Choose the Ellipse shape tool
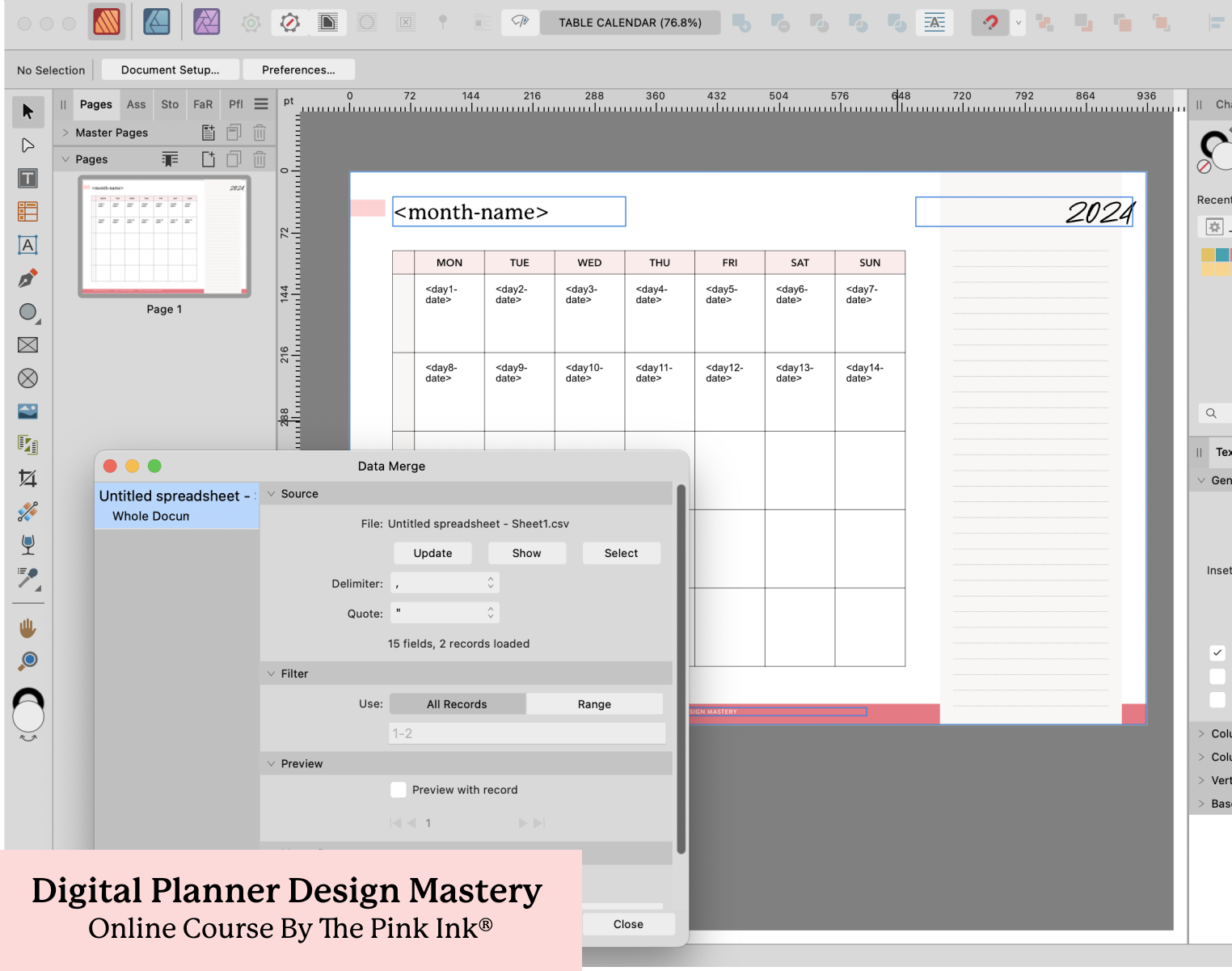The height and width of the screenshot is (971, 1232). [28, 312]
